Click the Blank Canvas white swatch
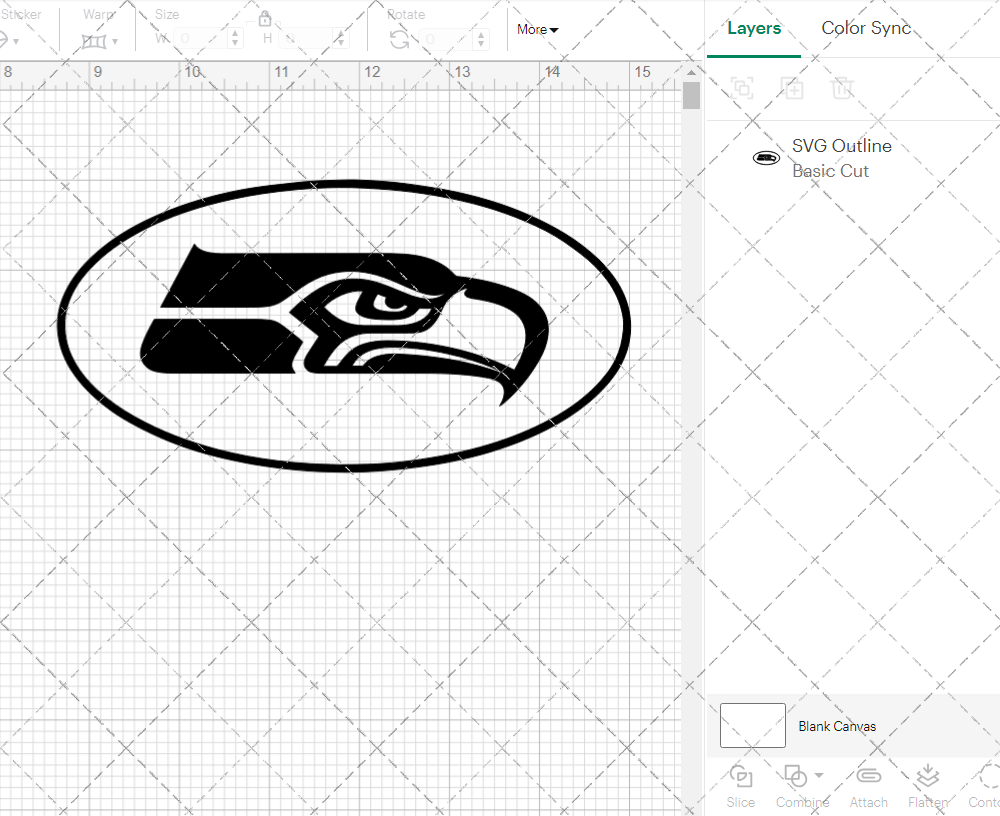The image size is (1000, 816). 752,725
